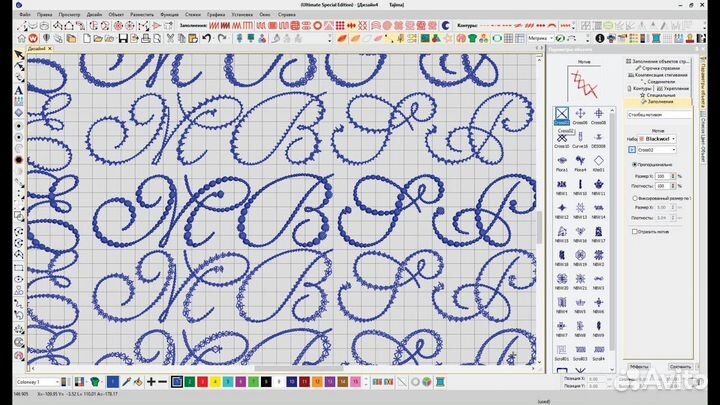The height and width of the screenshot is (405, 720).
Task: Open the Дизайн menu
Action: [x=94, y=15]
